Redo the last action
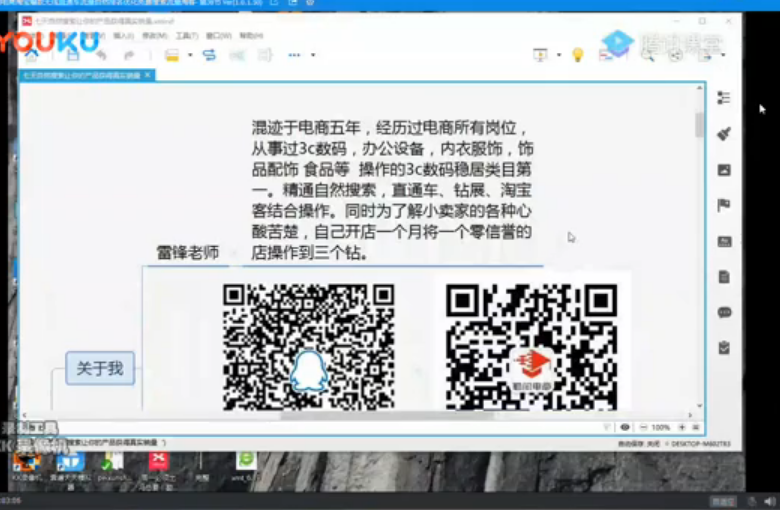The image size is (780, 510). (129, 55)
